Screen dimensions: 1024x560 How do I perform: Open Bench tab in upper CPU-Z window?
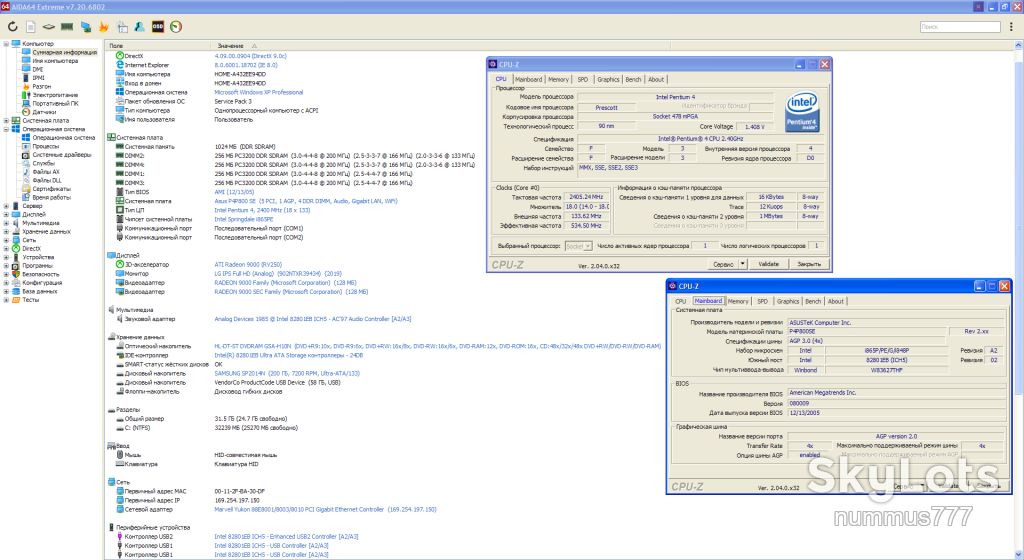[x=633, y=79]
